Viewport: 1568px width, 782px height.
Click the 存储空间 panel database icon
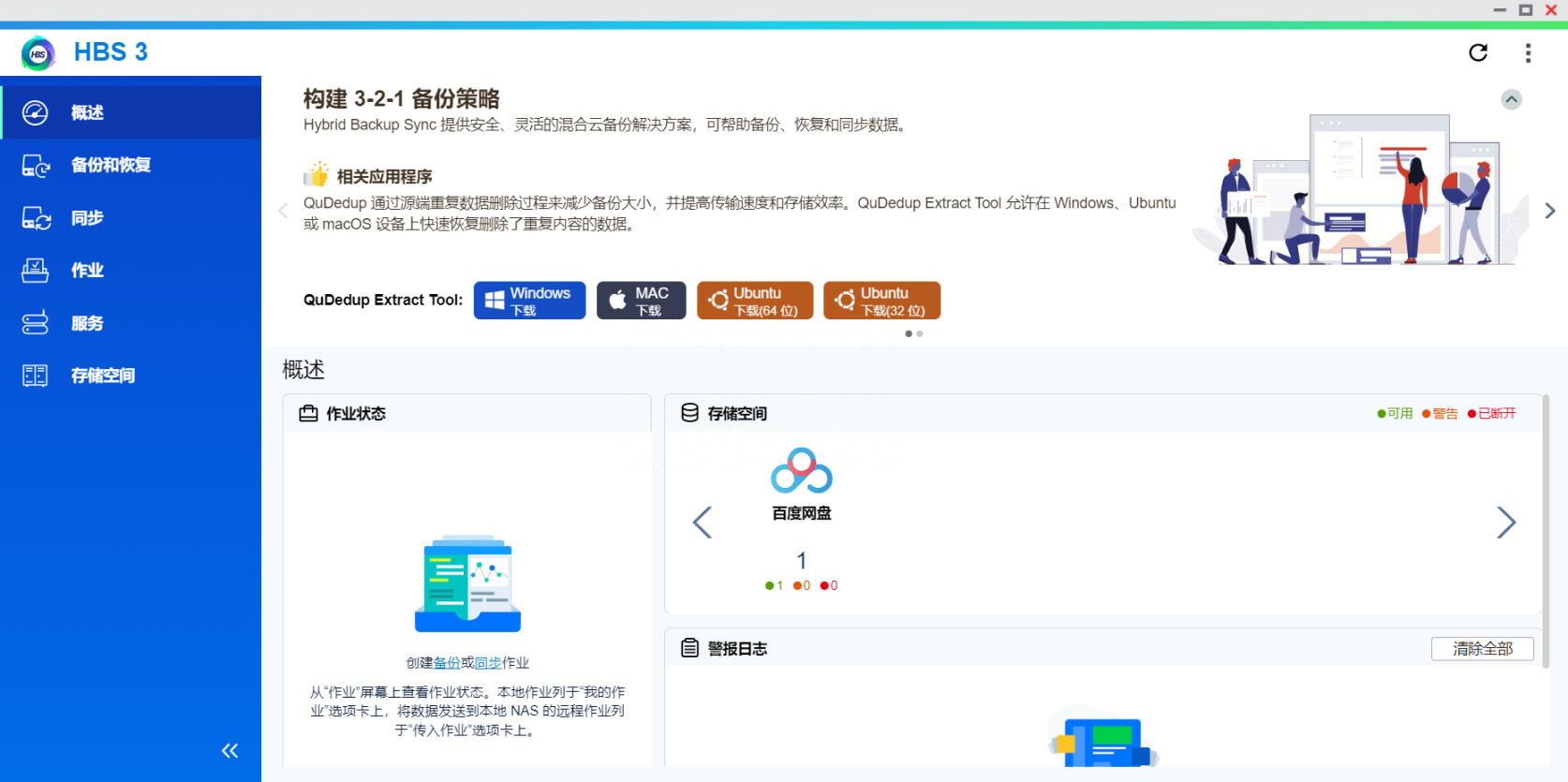689,413
